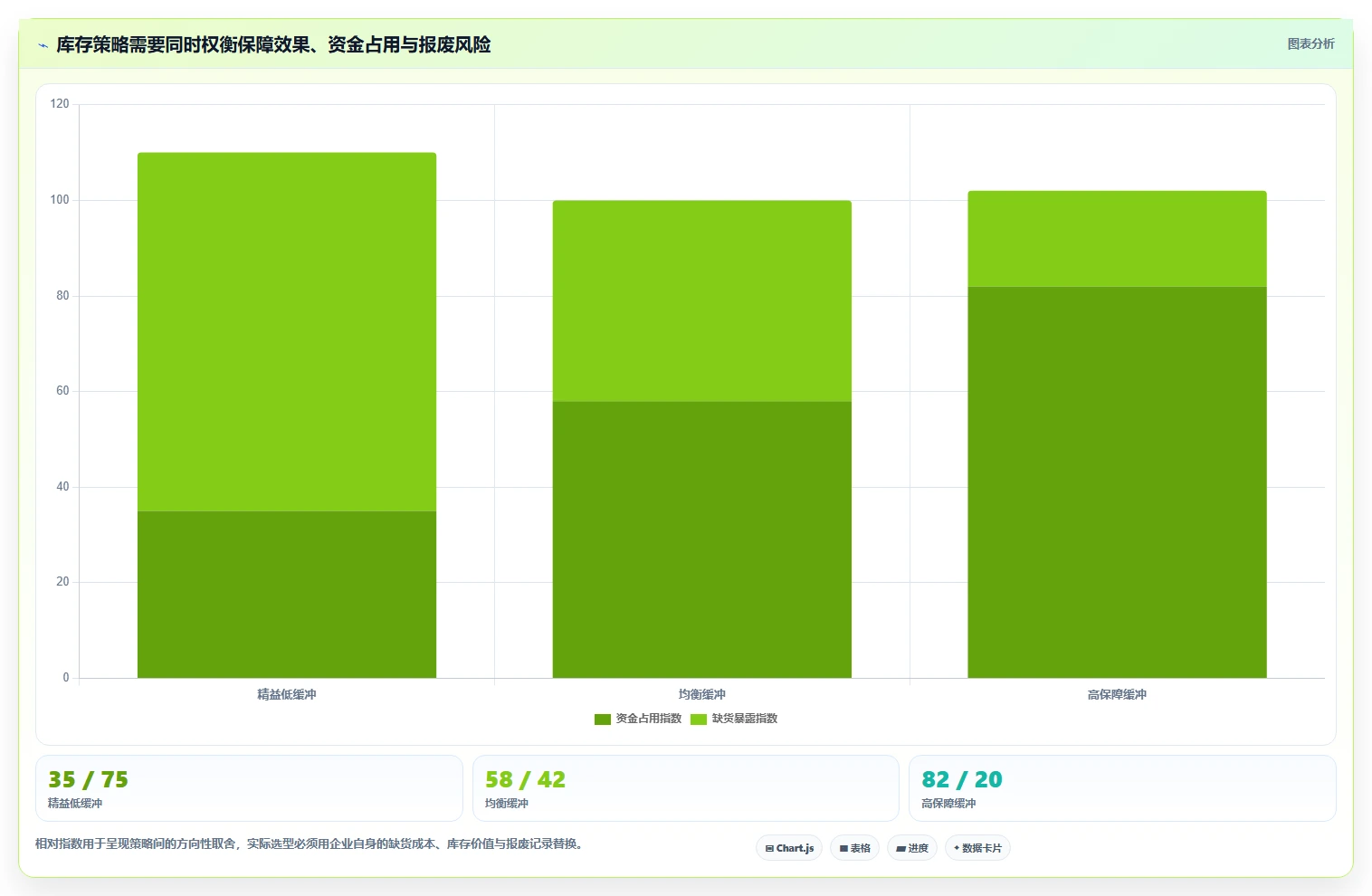Screen dimensions: 1372x896
Task: Click the 80 y-axis tick label
Action: click(62, 296)
